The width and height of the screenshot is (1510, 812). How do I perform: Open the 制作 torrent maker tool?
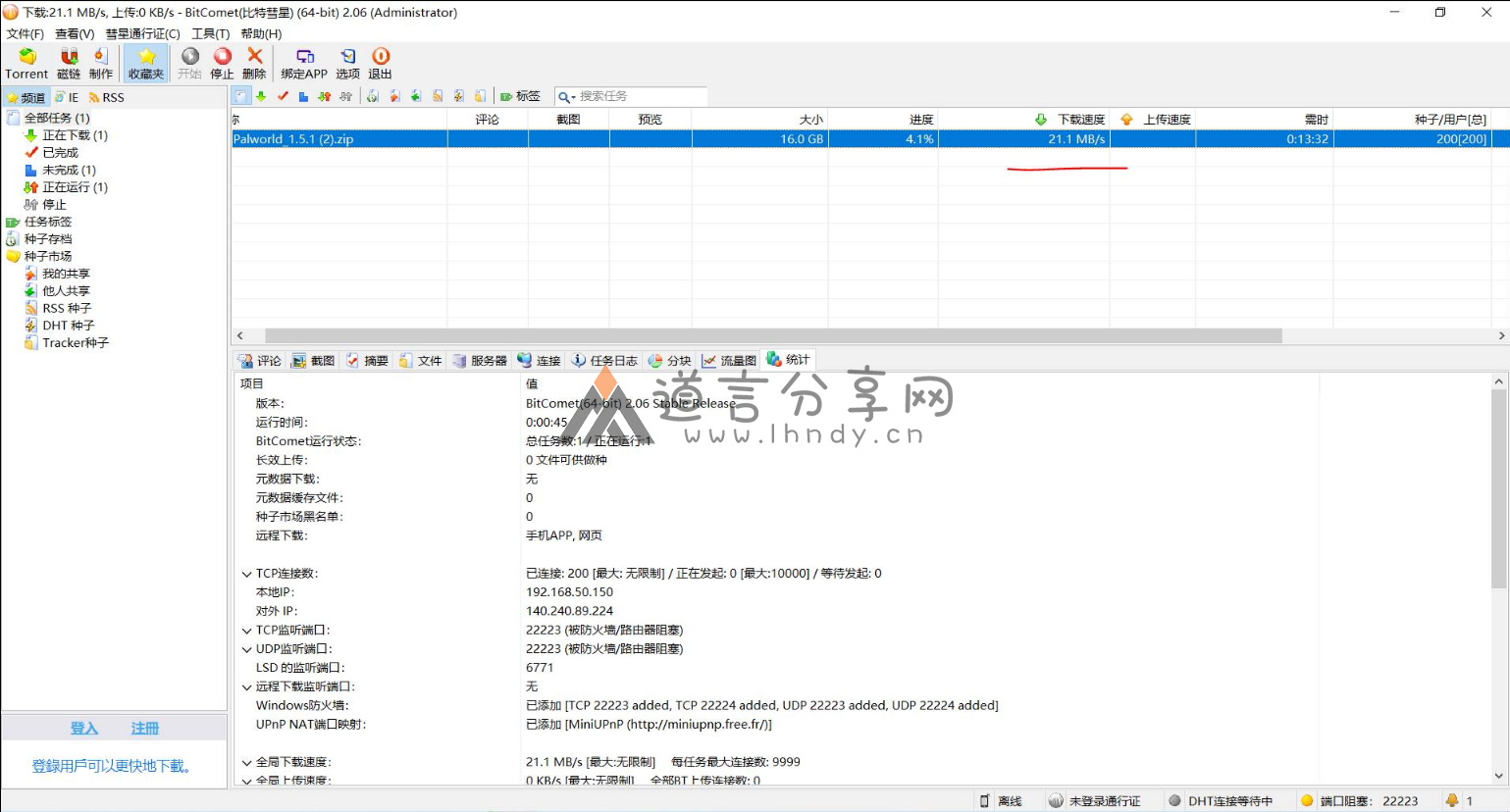click(x=101, y=64)
